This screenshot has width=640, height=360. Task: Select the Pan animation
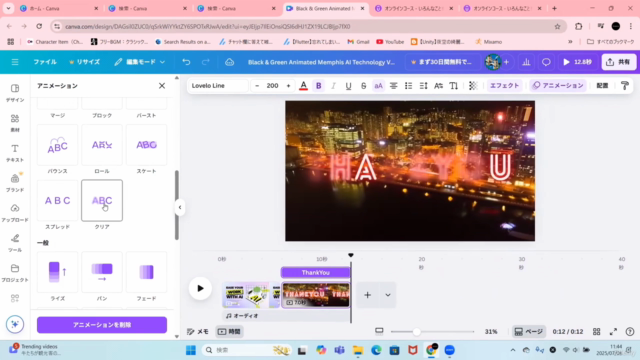pos(102,272)
